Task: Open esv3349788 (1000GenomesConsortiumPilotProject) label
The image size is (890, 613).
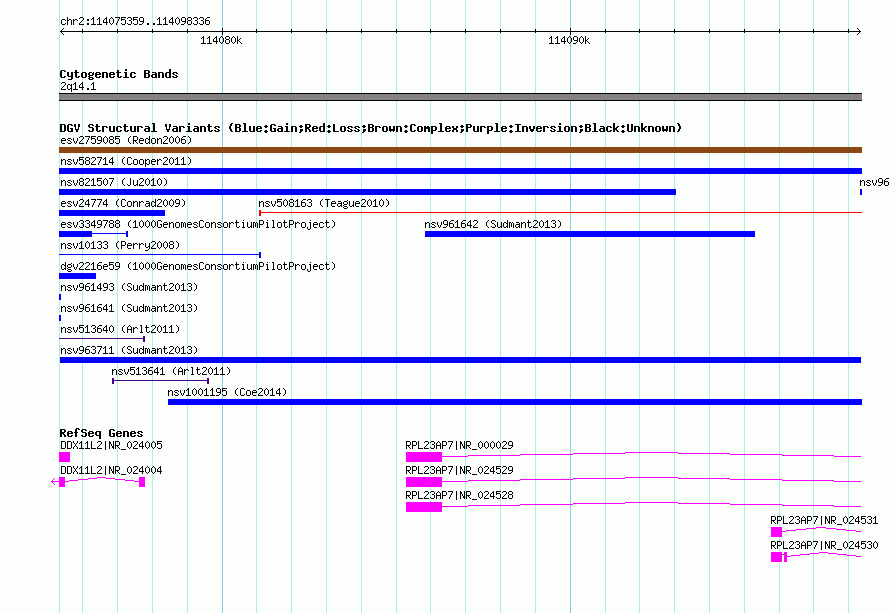Action: (198, 224)
